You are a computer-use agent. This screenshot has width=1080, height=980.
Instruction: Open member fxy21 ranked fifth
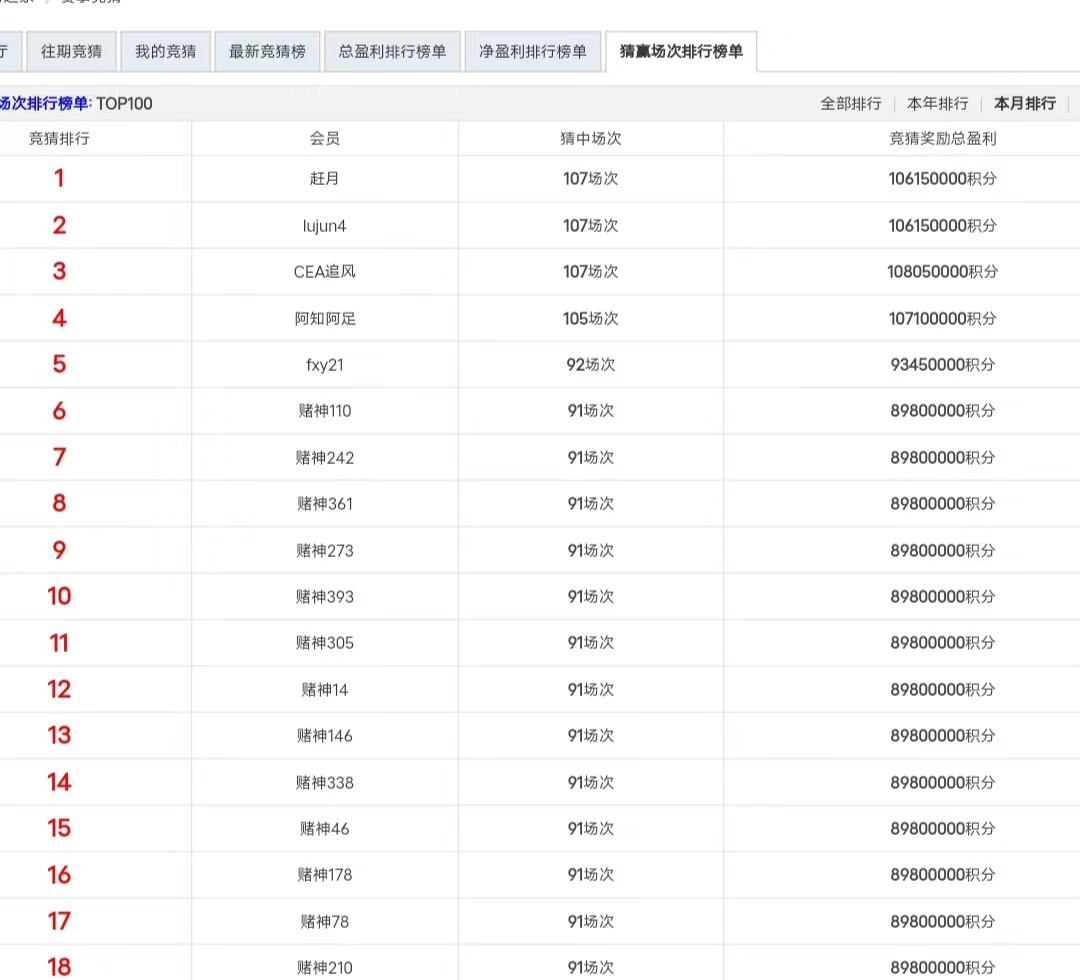[x=325, y=365]
